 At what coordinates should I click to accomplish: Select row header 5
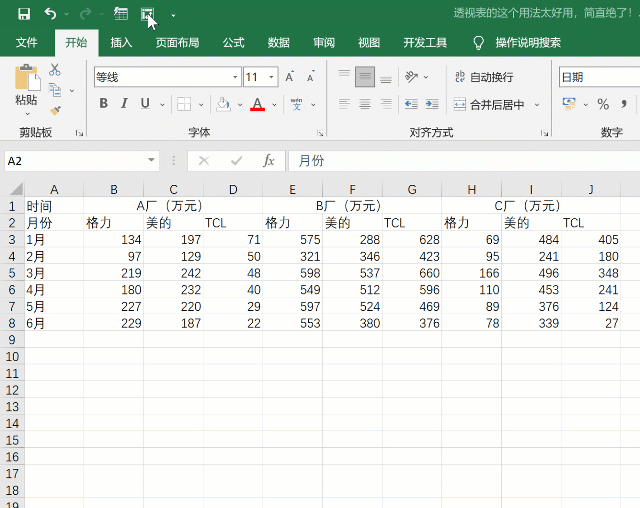[x=12, y=273]
